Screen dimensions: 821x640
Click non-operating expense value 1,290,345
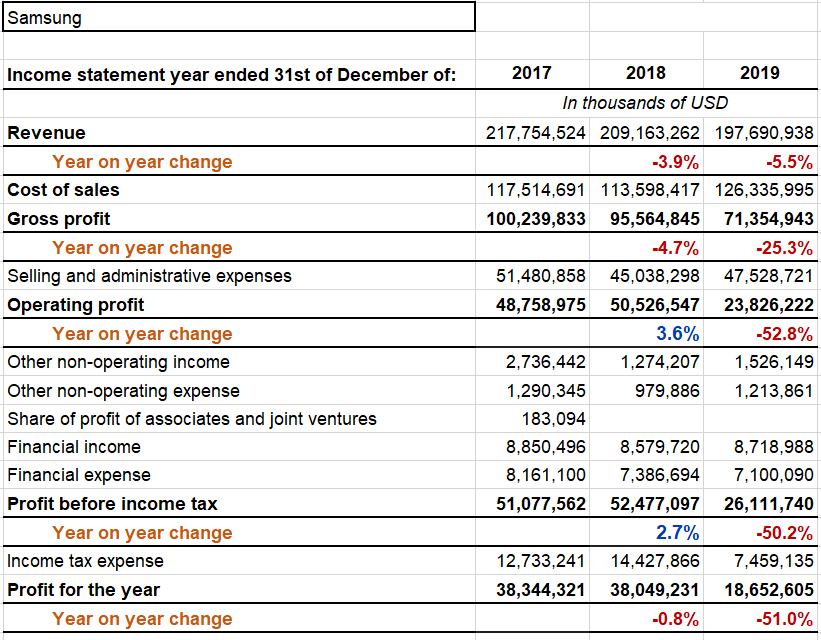tap(546, 391)
